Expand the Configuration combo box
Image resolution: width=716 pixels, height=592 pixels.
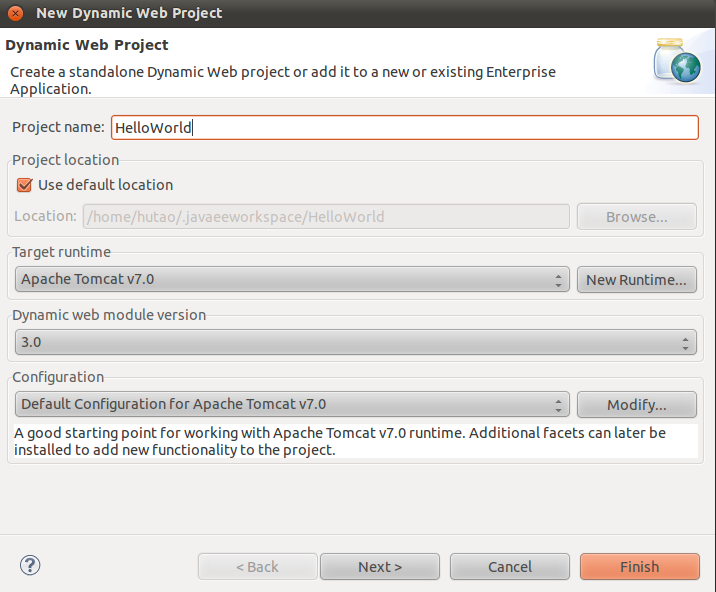point(293,405)
